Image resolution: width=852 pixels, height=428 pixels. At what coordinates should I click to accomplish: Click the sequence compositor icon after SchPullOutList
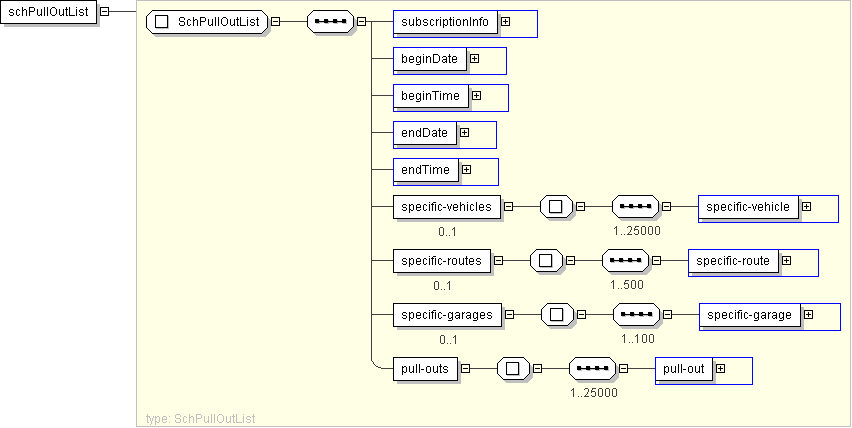click(330, 22)
